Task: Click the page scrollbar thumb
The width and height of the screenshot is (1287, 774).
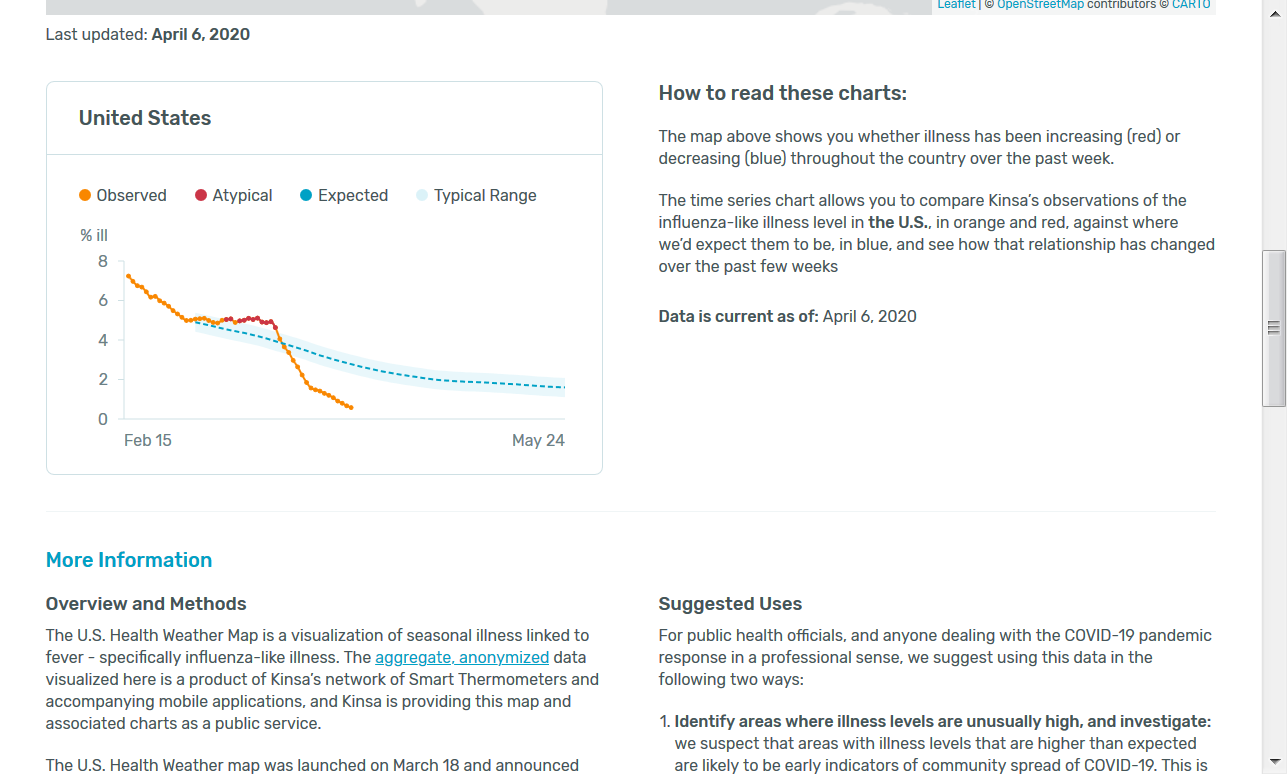Action: [1274, 328]
